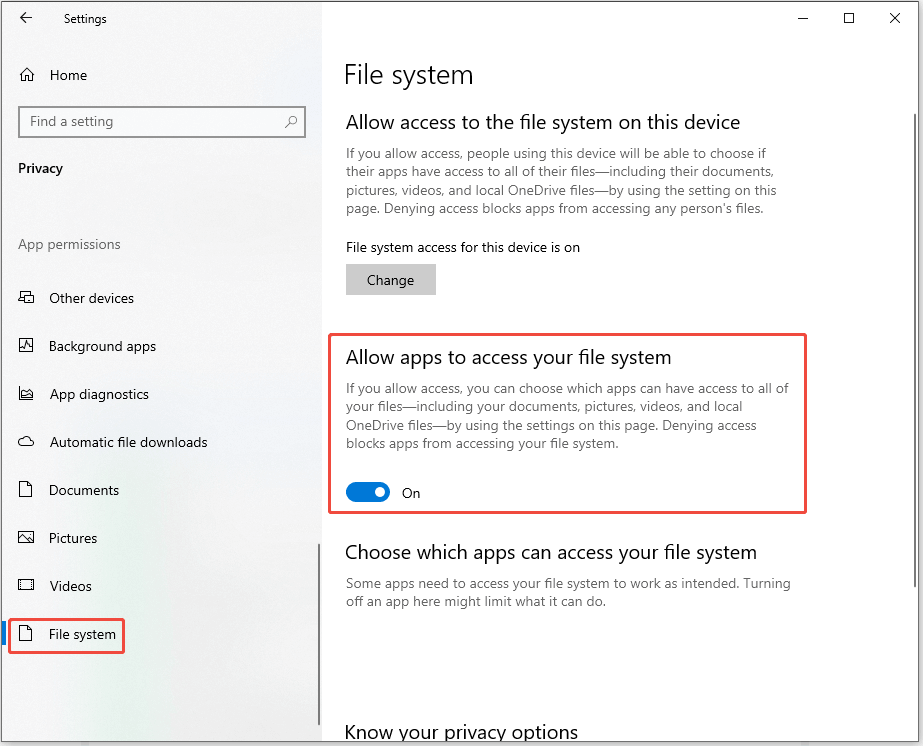Click the Automatic file downloads cloud icon
The width and height of the screenshot is (923, 746).
pyautogui.click(x=25, y=441)
